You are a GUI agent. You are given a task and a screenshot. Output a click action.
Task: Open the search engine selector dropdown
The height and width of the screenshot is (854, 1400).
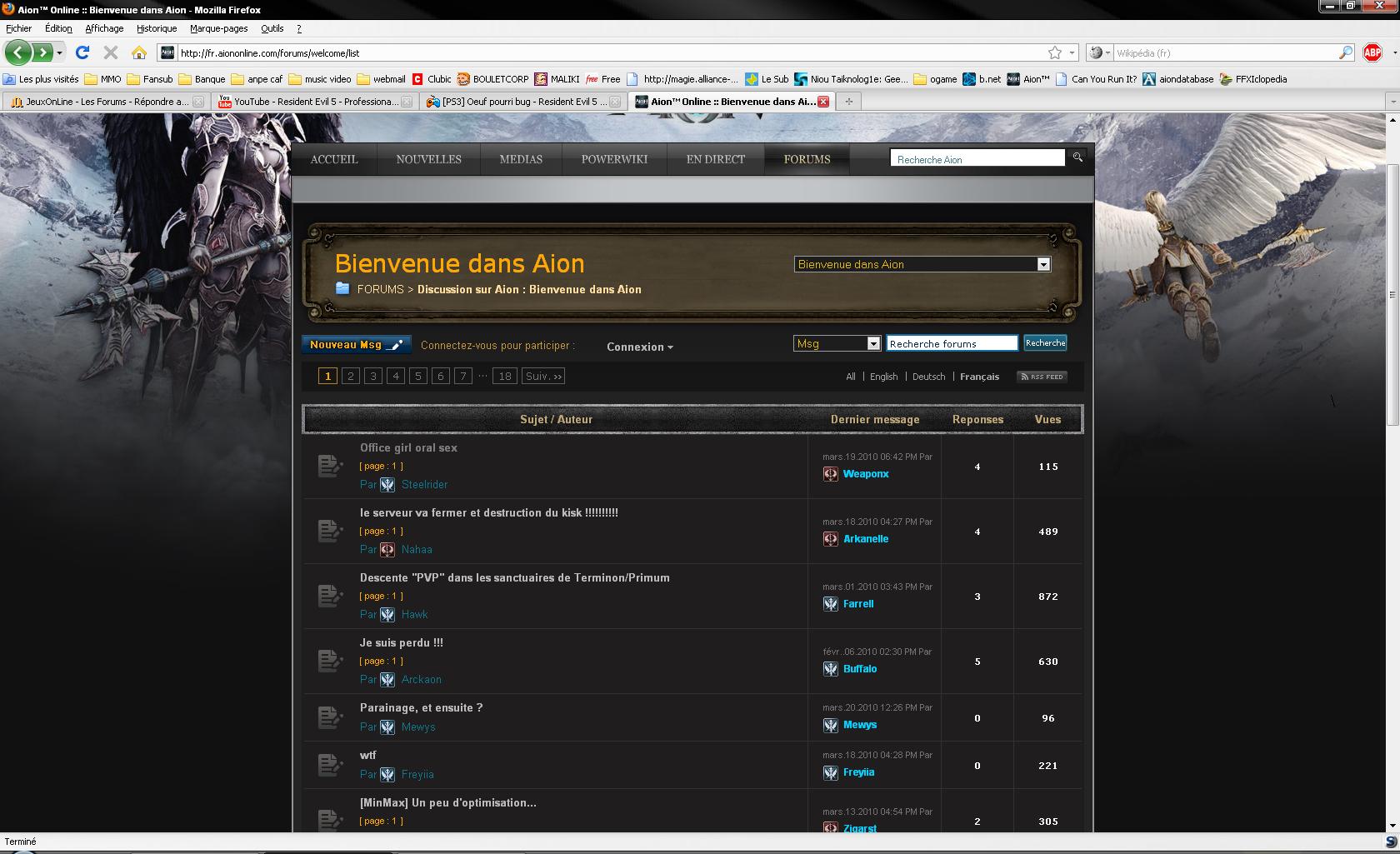click(1100, 52)
